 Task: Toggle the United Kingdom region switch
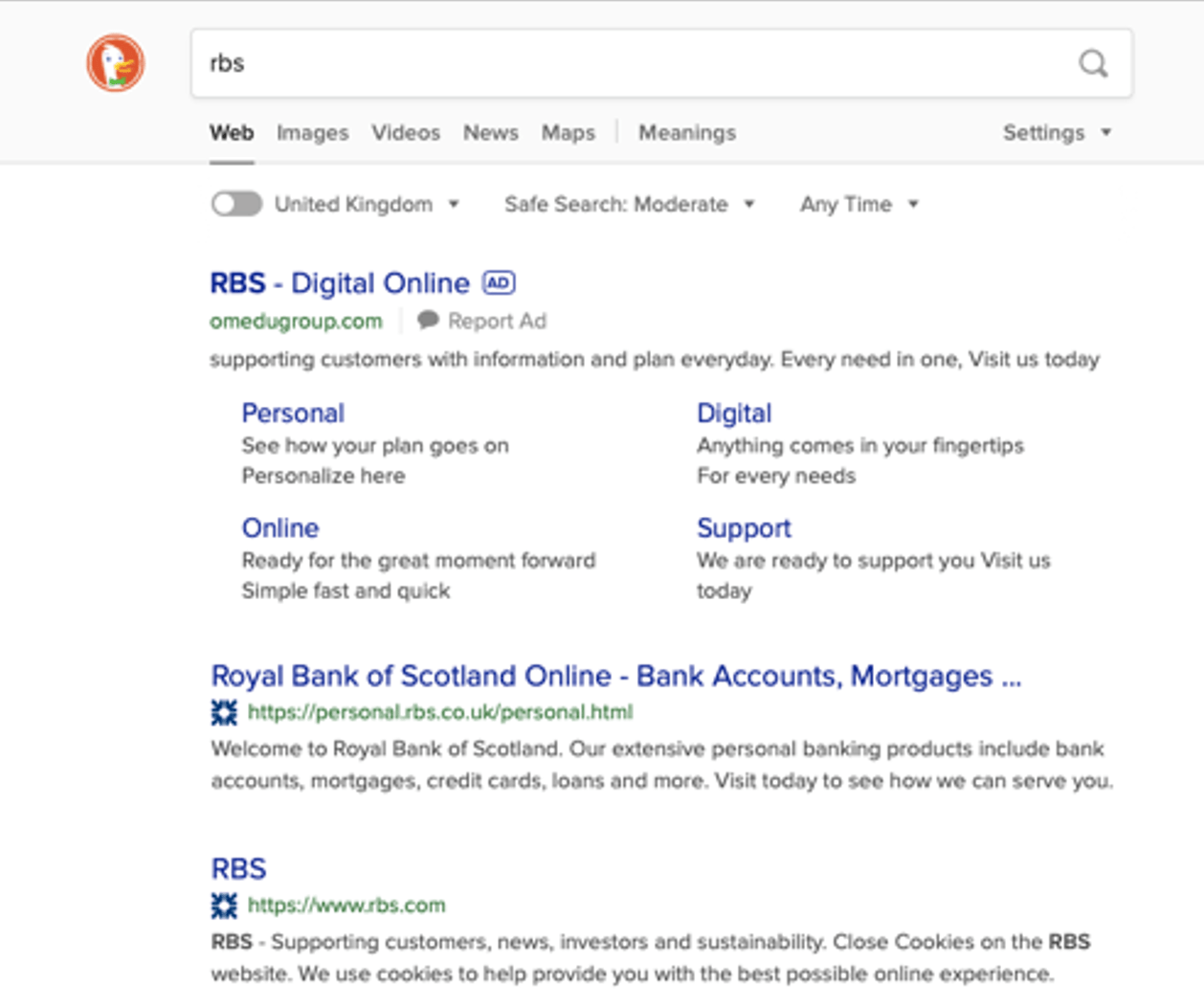[x=236, y=204]
